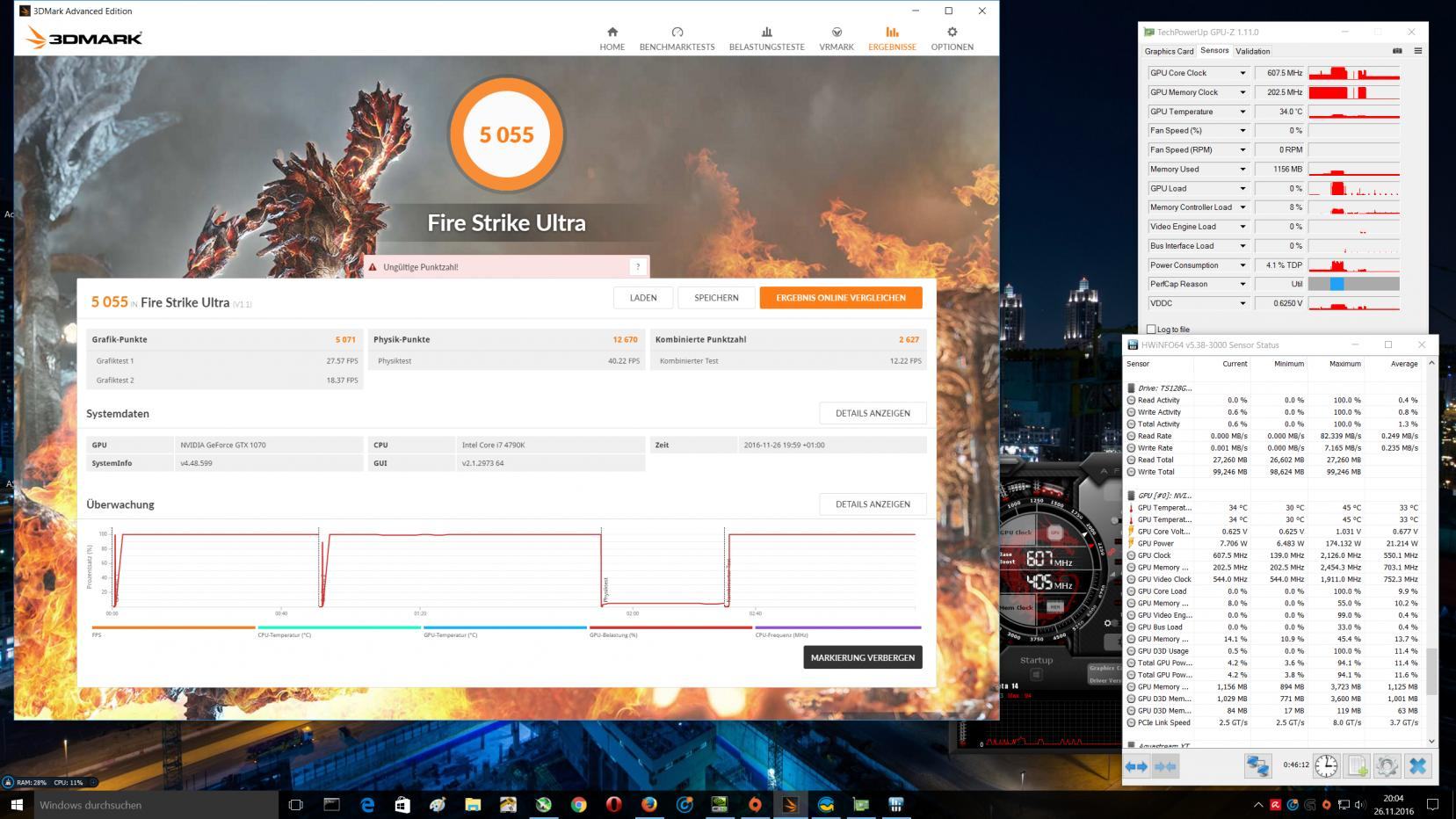This screenshot has height=819, width=1456.
Task: Toggle CPU-Frequenz legend in chart
Action: coord(837,631)
